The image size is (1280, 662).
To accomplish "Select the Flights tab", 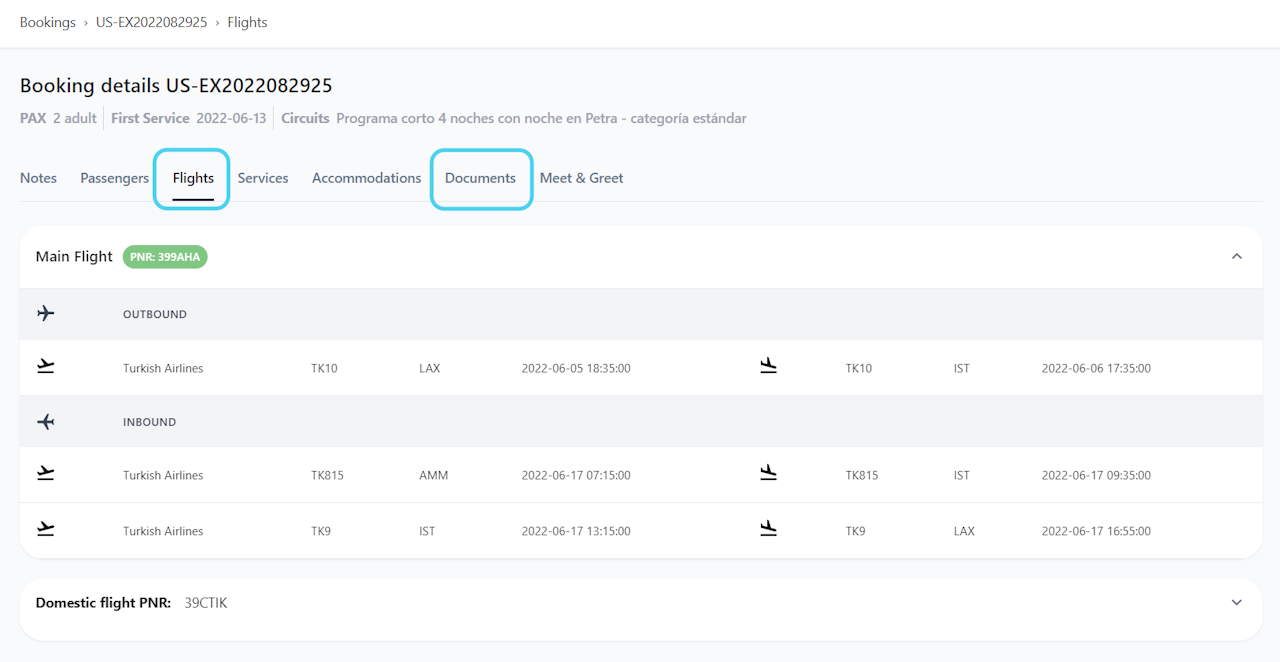I will pos(193,178).
